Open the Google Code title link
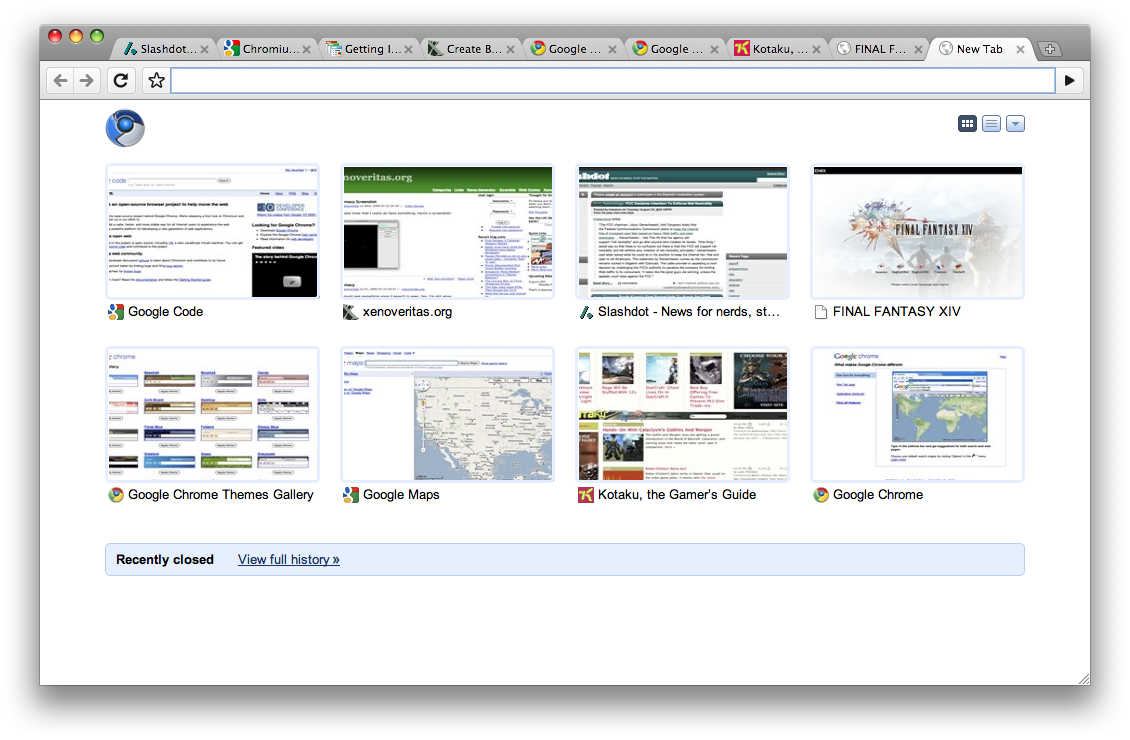The width and height of the screenshot is (1130, 740). [x=166, y=312]
